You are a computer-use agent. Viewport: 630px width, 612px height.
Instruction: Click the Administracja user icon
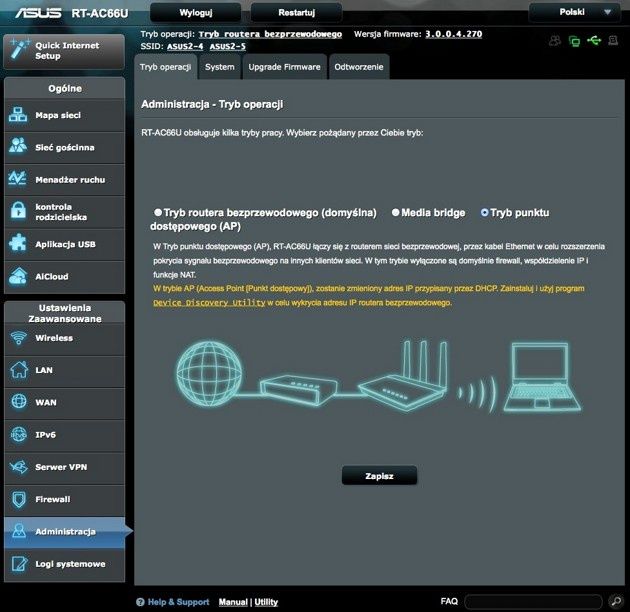tap(18, 531)
